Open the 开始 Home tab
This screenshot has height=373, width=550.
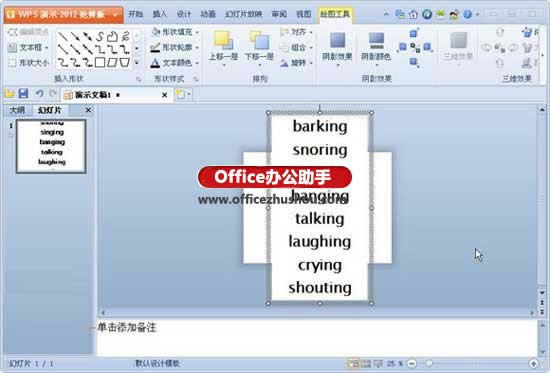tap(135, 14)
